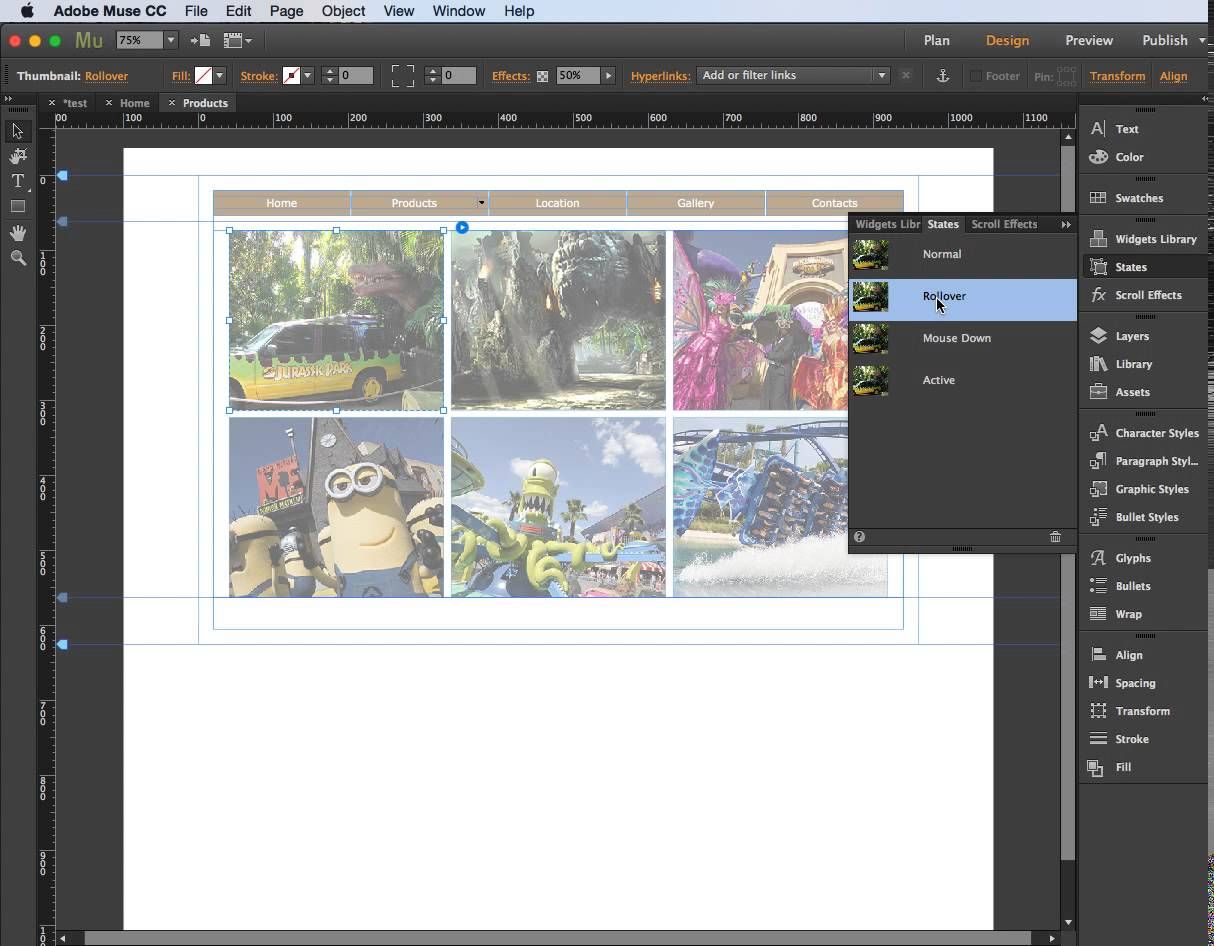The height and width of the screenshot is (946, 1214).
Task: Click the Transform link in toolbar
Action: point(1117,76)
